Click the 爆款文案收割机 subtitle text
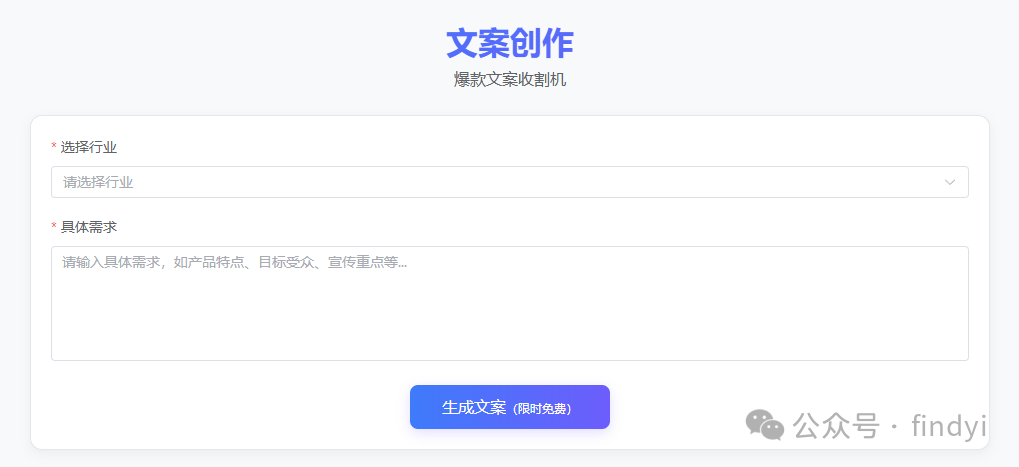The image size is (1019, 467). pos(510,80)
